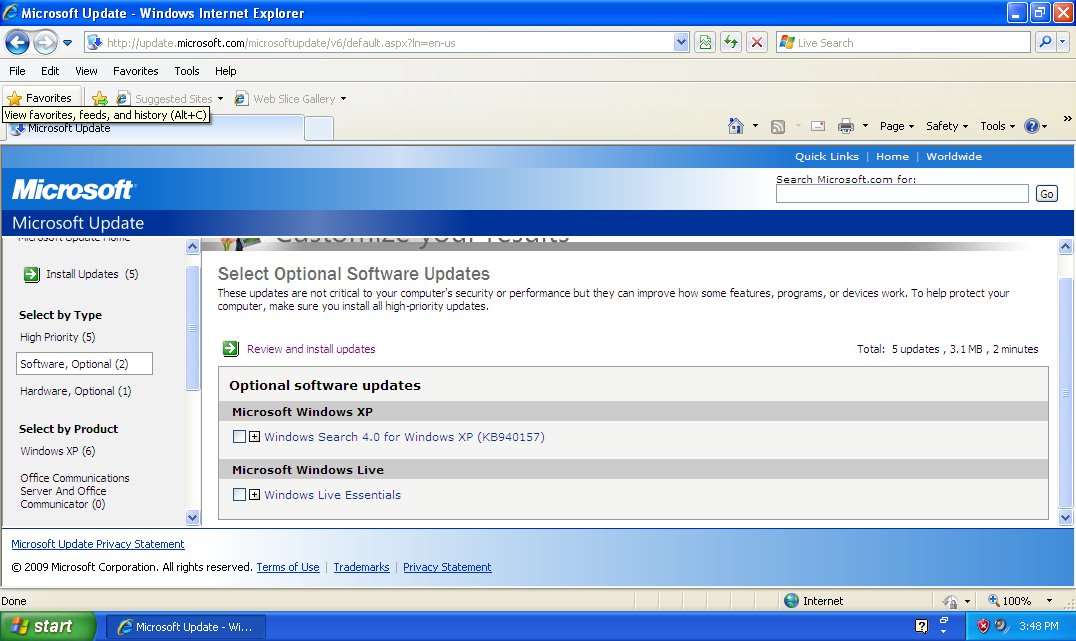Click the Live Search magnifier button
Viewport: 1076px width, 641px height.
(1044, 43)
